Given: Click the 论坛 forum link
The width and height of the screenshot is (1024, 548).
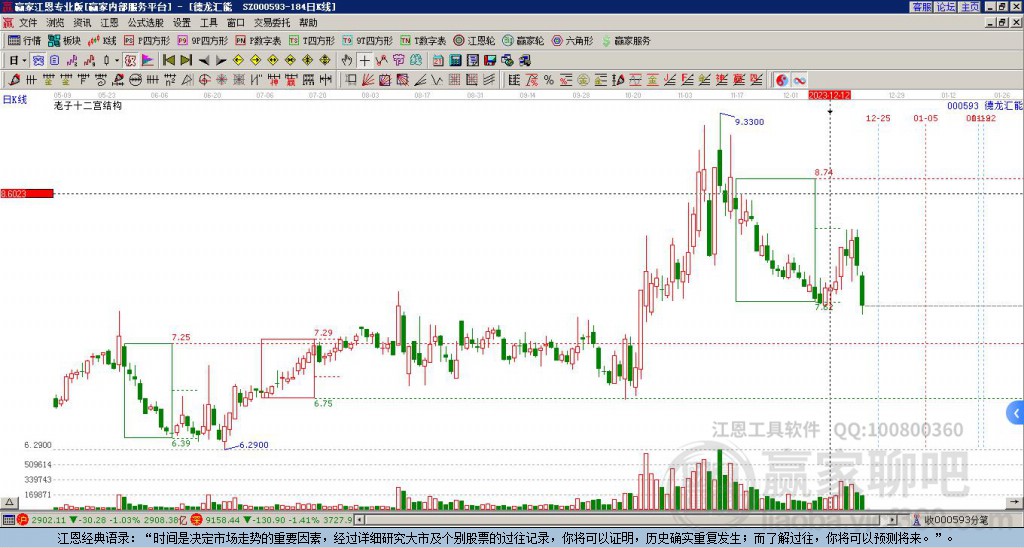Looking at the screenshot, I should point(946,7).
